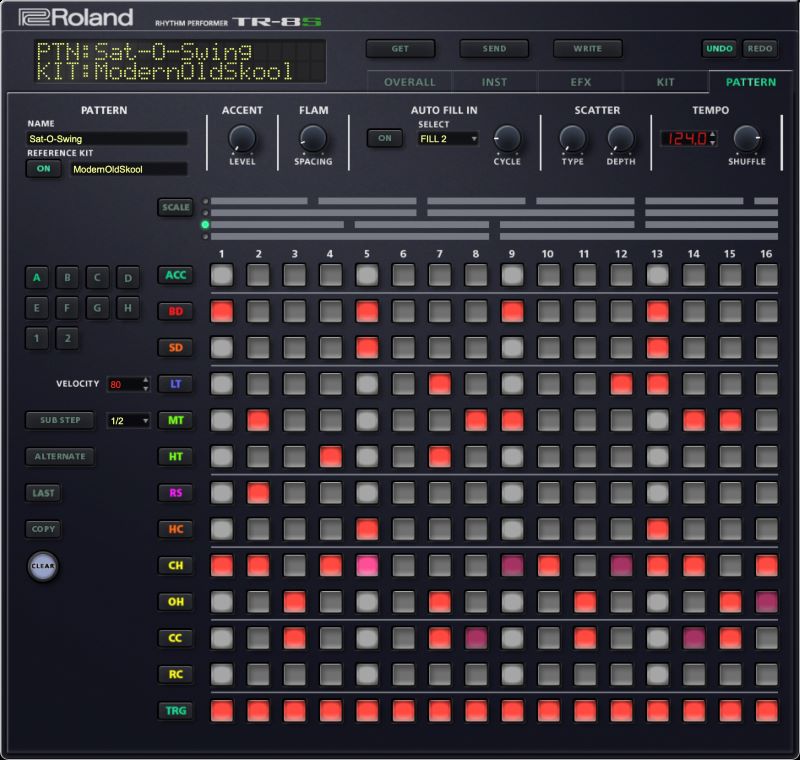
Task: Click the GET button
Action: [x=400, y=48]
